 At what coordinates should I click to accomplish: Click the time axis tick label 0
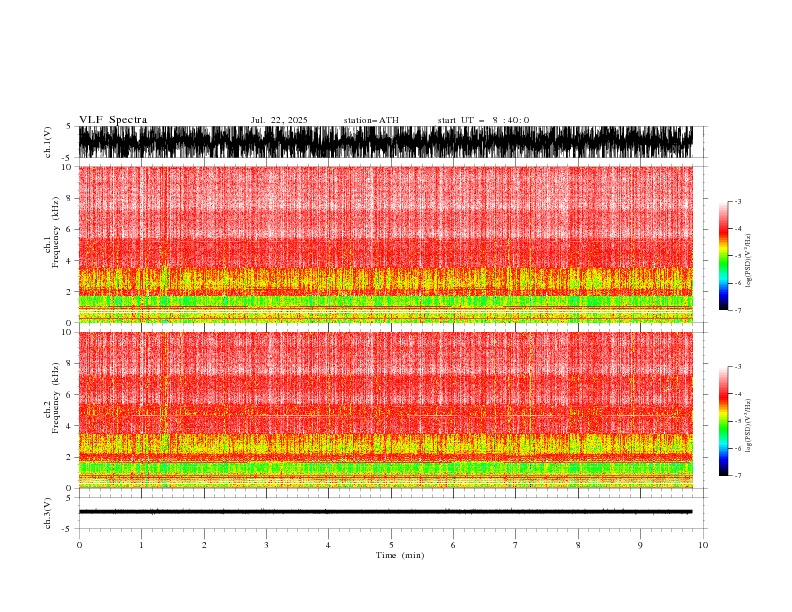coord(79,545)
